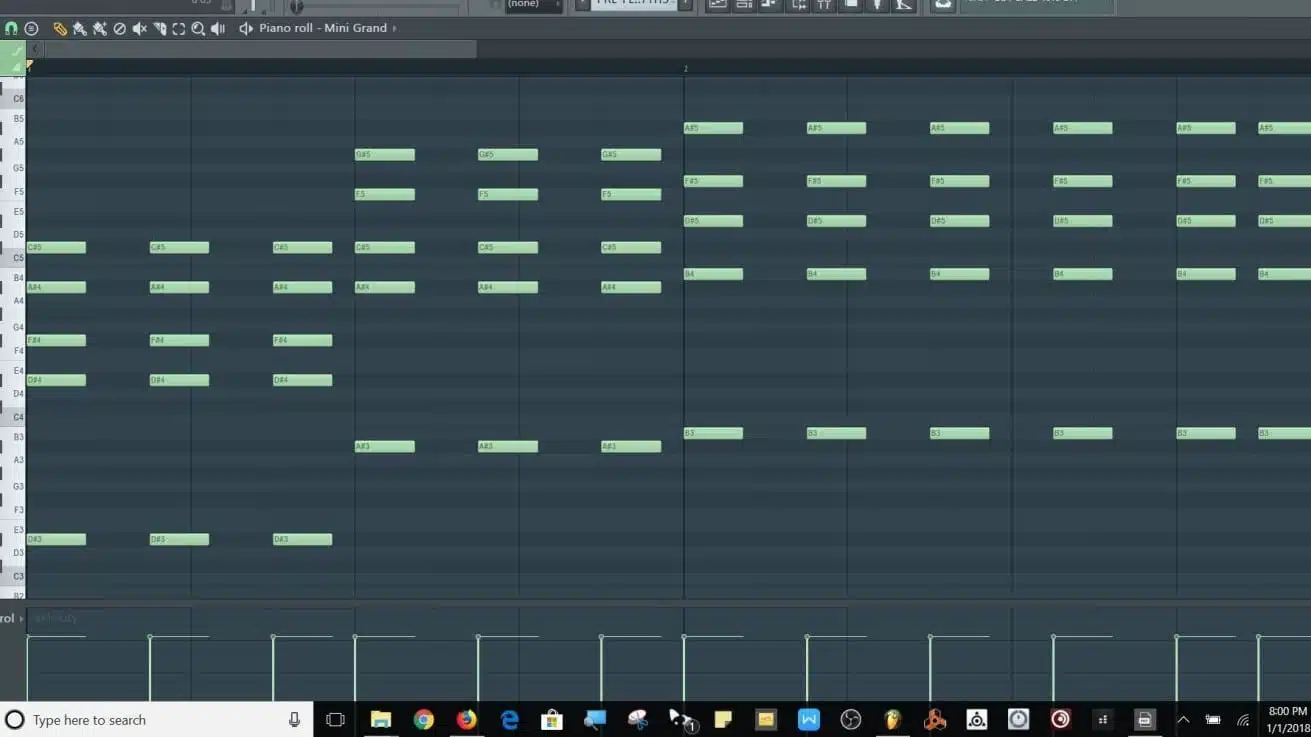Show hidden system tray icons

pos(1183,720)
